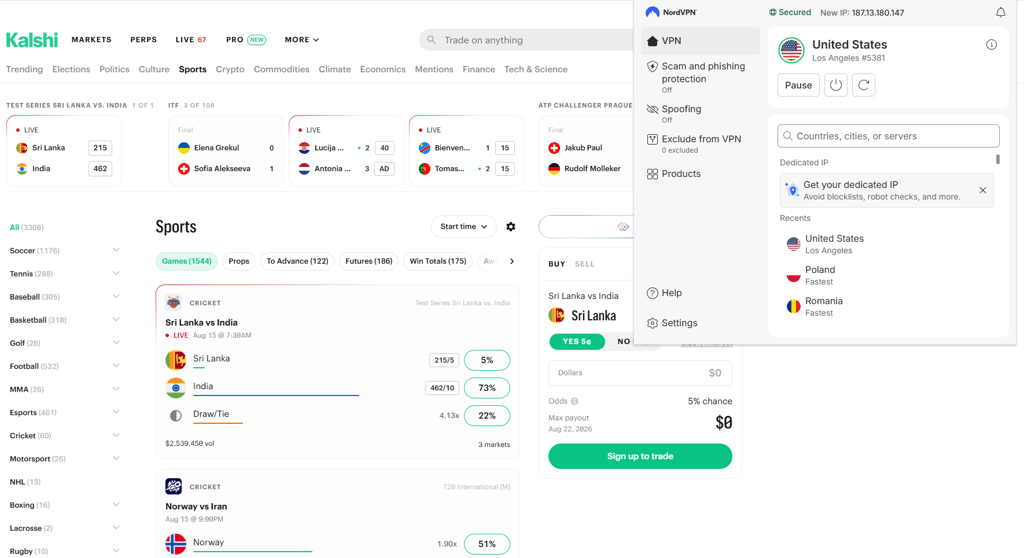
Task: Switch to SELL mode
Action: [584, 264]
